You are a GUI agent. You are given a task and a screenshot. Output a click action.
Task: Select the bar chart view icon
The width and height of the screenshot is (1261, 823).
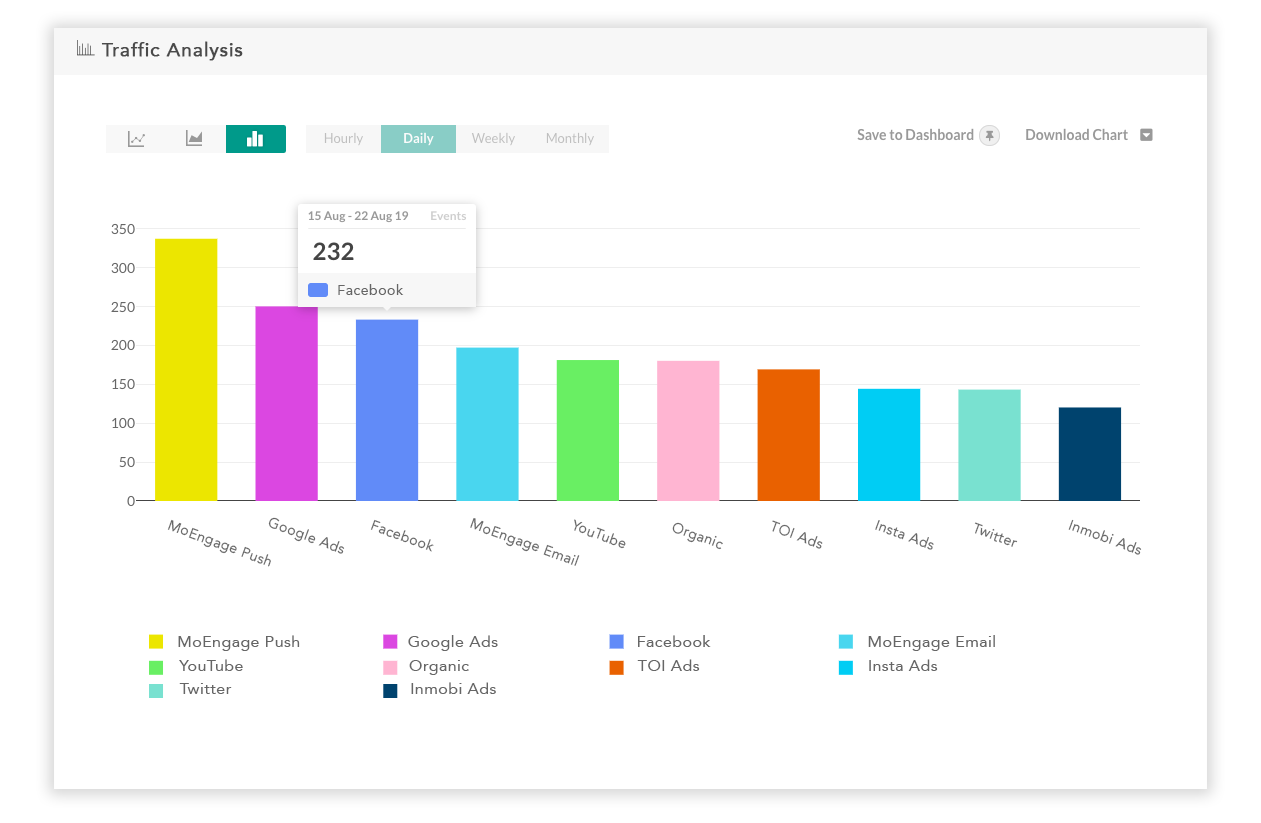pyautogui.click(x=255, y=139)
